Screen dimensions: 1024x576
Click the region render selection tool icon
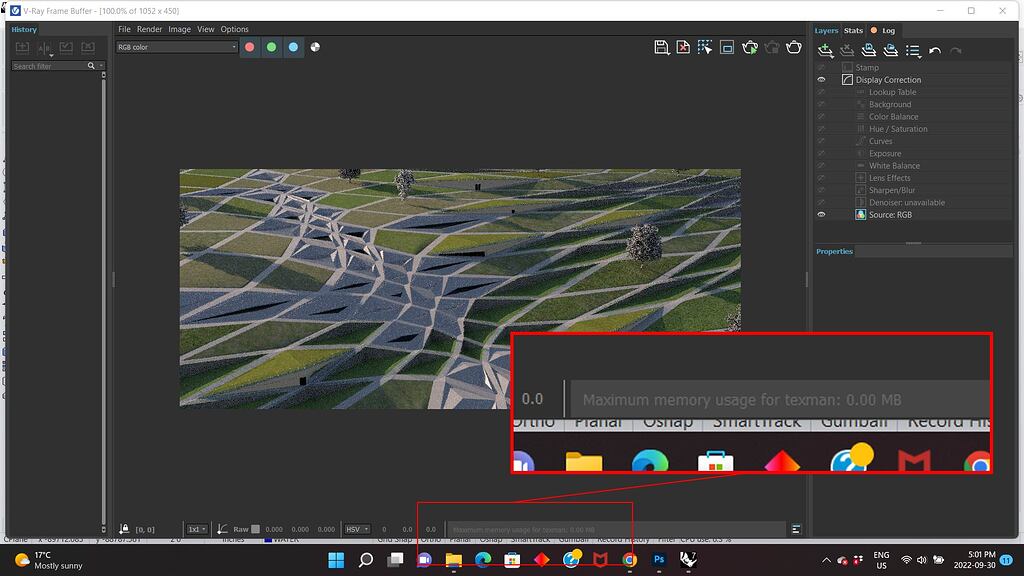[x=703, y=47]
